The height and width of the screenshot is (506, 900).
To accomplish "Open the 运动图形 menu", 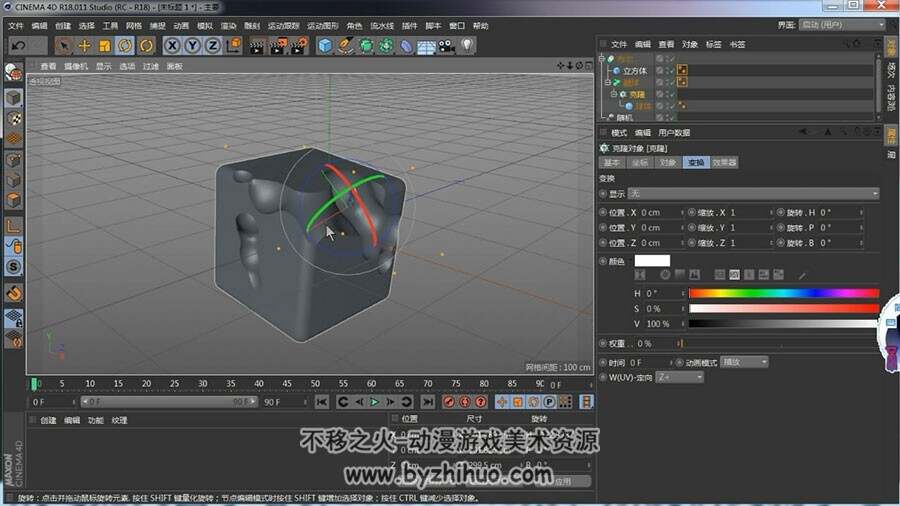I will [323, 26].
